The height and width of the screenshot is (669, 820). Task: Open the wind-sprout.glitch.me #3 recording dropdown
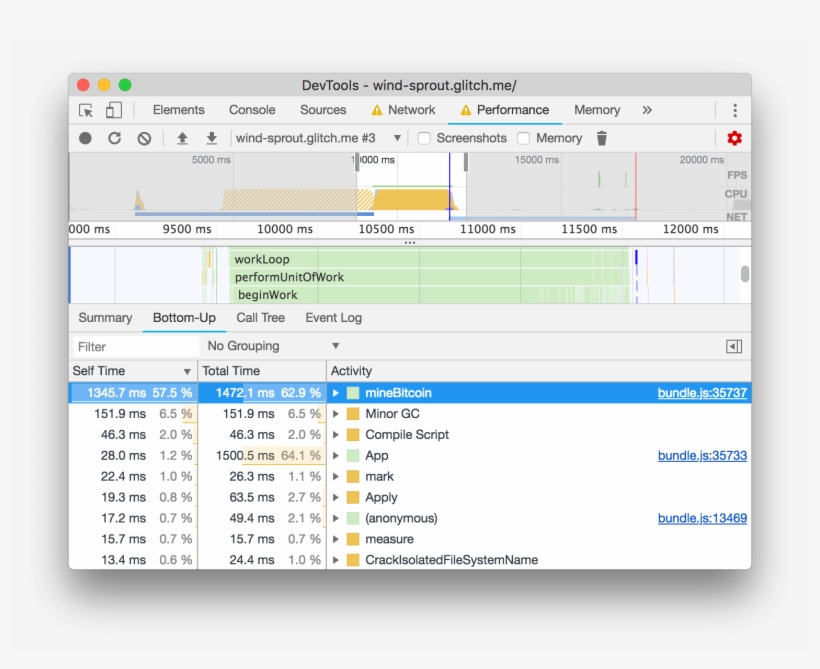(318, 138)
